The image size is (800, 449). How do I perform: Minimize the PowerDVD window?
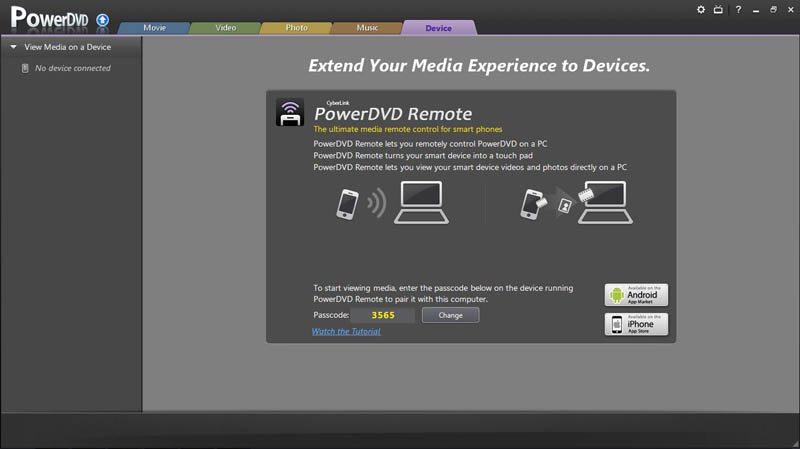756,10
